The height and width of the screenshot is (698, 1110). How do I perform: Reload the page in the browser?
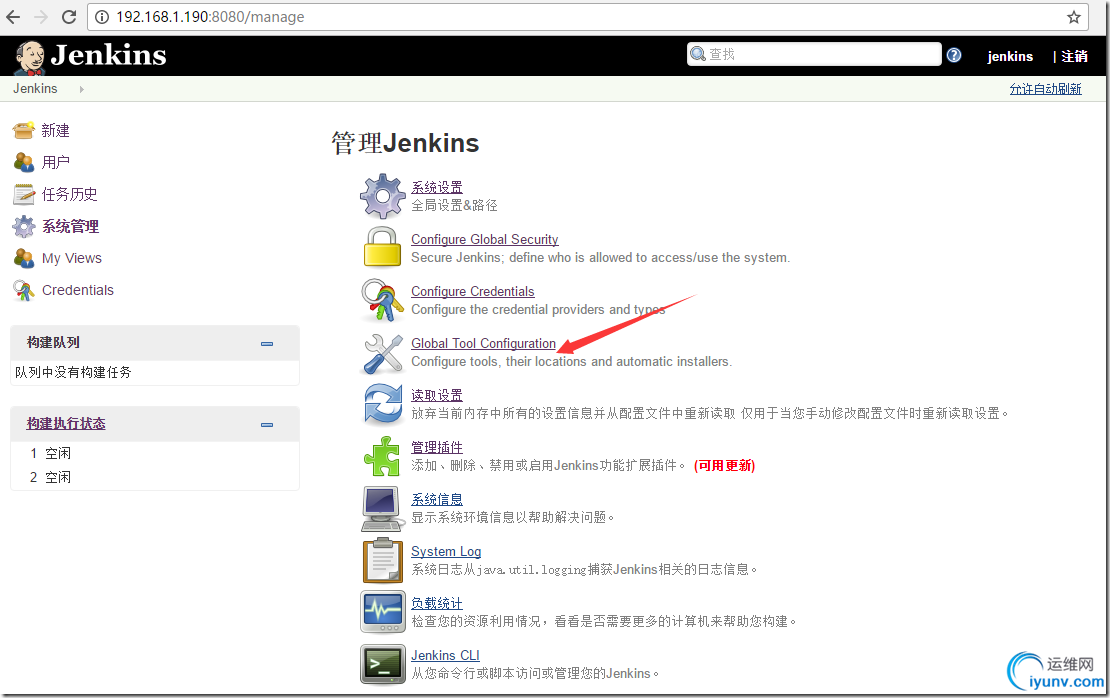coord(69,16)
